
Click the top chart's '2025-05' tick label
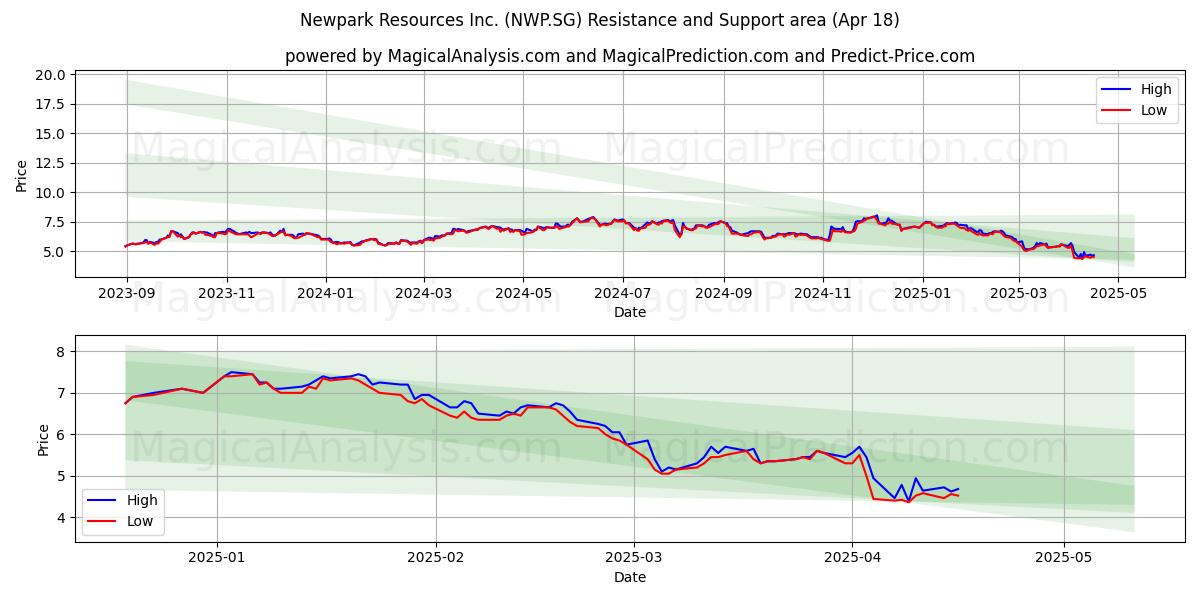tap(1120, 294)
